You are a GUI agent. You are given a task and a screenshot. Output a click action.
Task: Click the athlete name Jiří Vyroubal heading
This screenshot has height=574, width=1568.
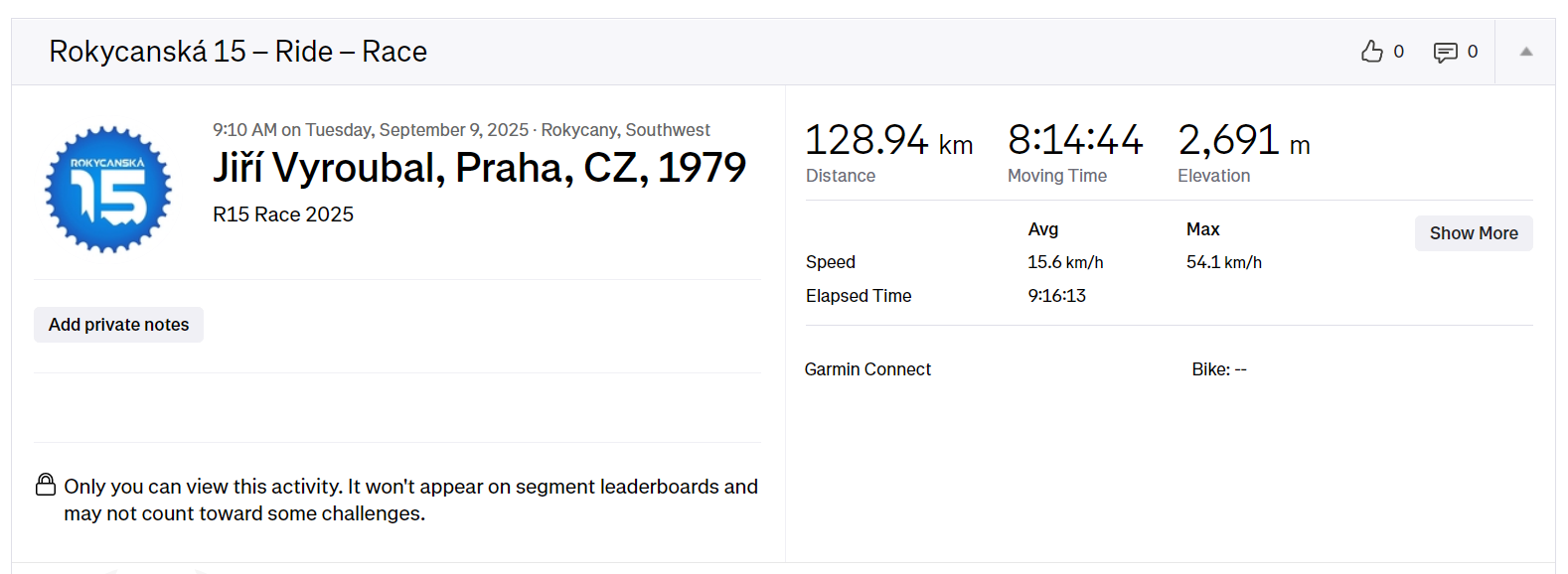pyautogui.click(x=479, y=168)
